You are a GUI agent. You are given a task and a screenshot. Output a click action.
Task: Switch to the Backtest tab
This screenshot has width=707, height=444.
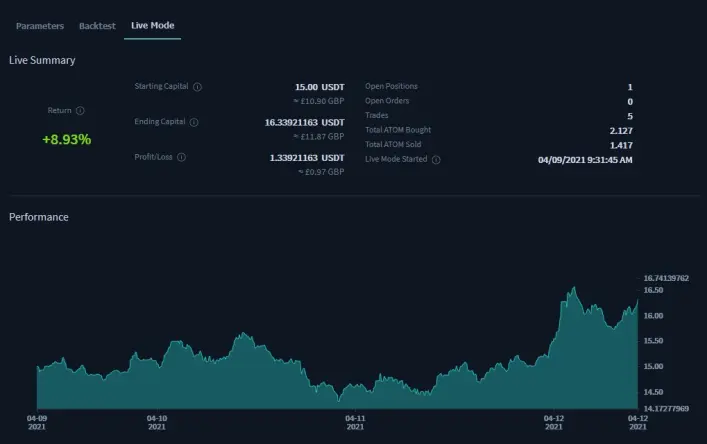[x=97, y=26]
